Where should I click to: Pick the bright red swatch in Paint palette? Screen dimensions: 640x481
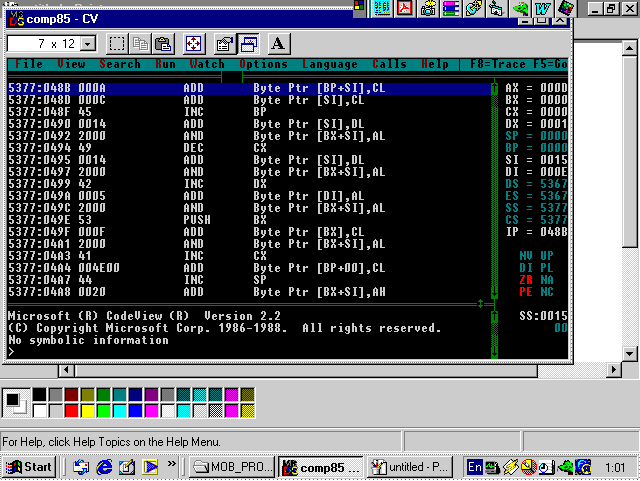pyautogui.click(x=71, y=411)
